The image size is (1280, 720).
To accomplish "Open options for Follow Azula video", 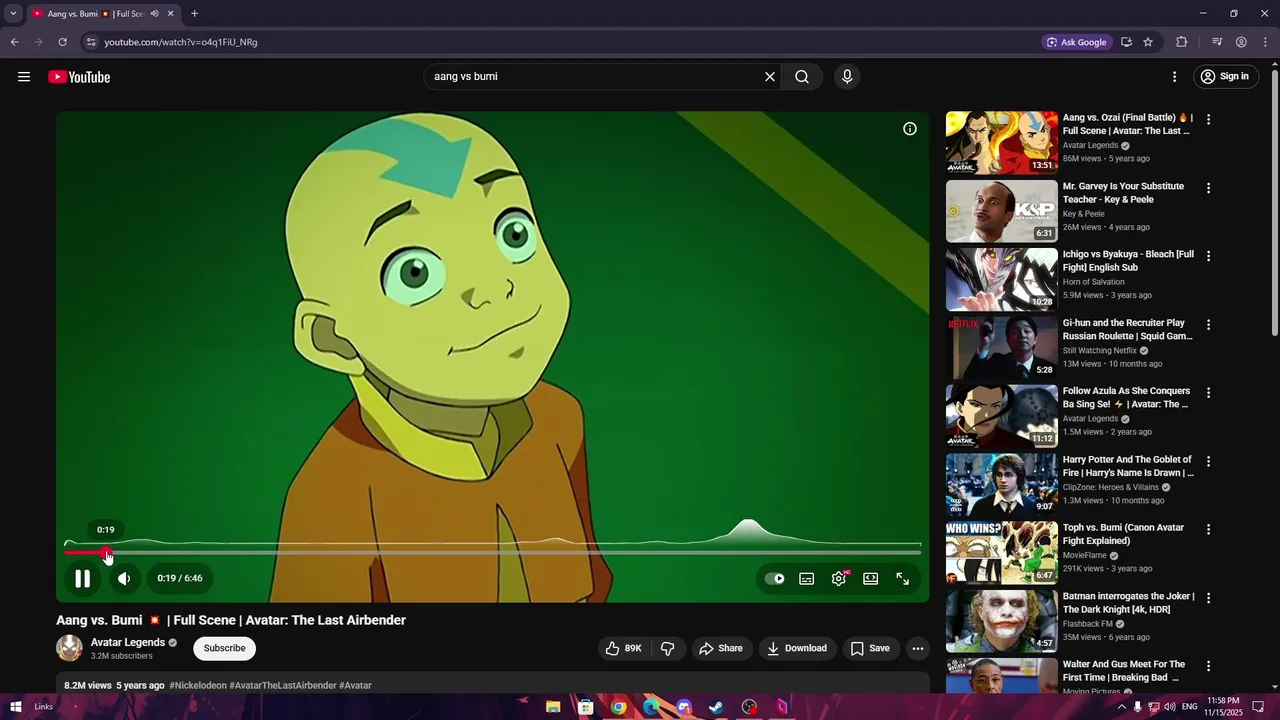I will 1208,393.
